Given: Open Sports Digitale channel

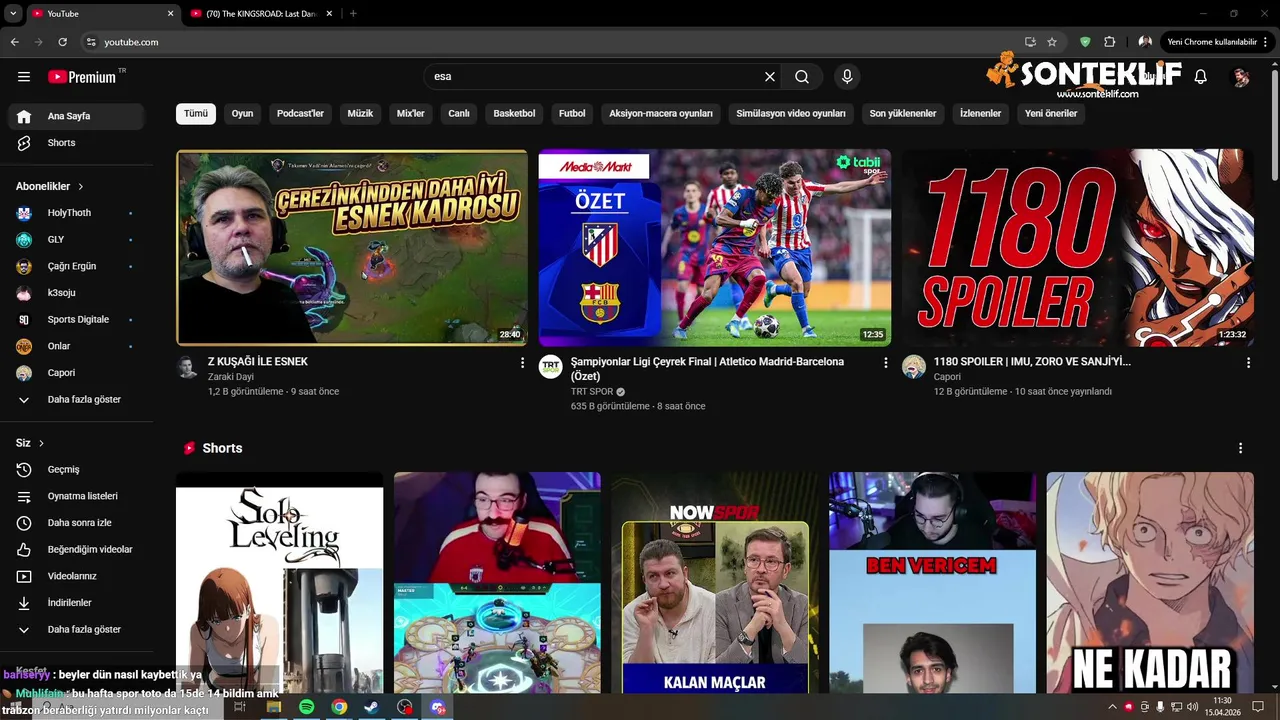Looking at the screenshot, I should [76, 320].
